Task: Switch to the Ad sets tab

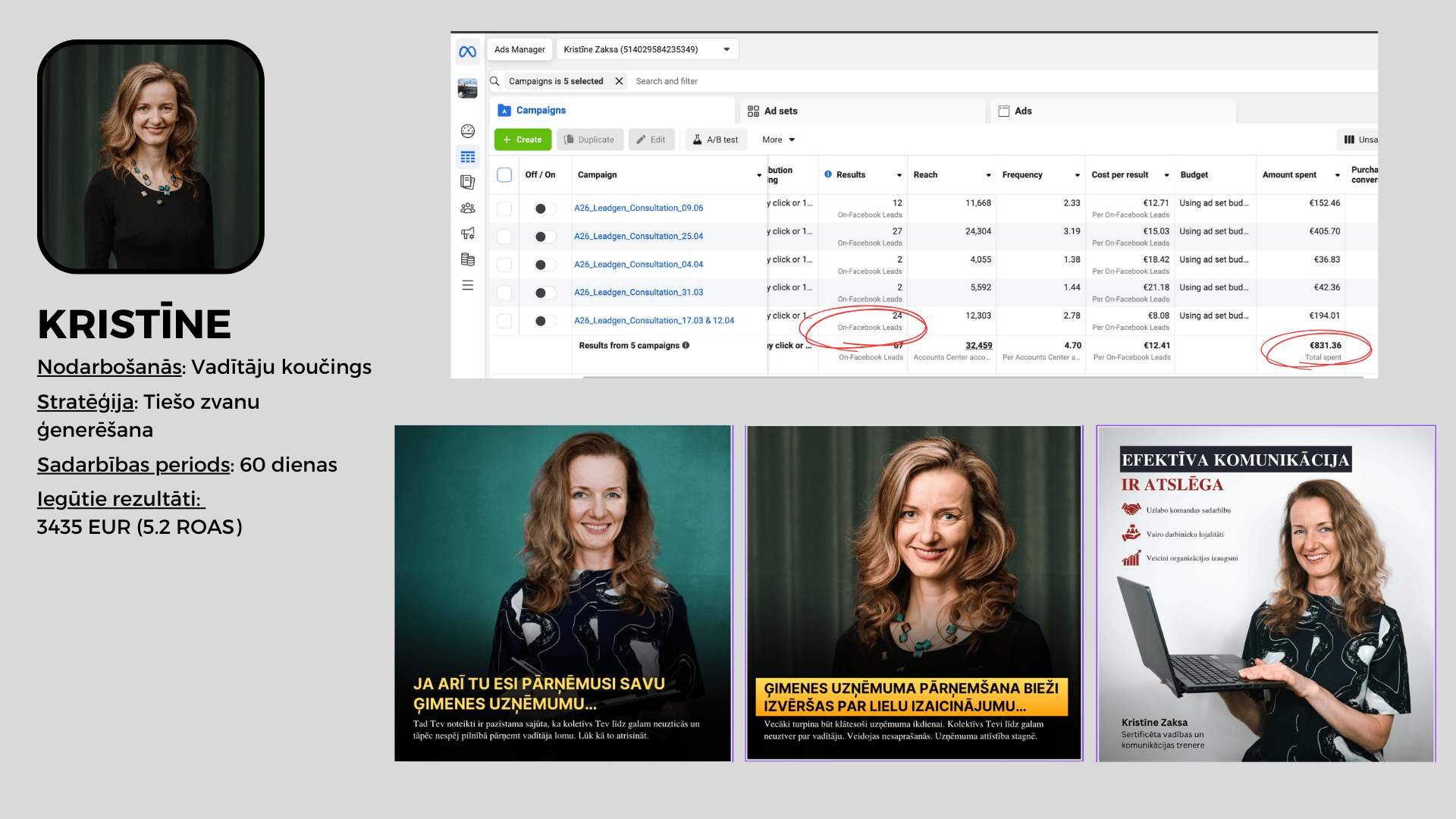Action: 780,111
